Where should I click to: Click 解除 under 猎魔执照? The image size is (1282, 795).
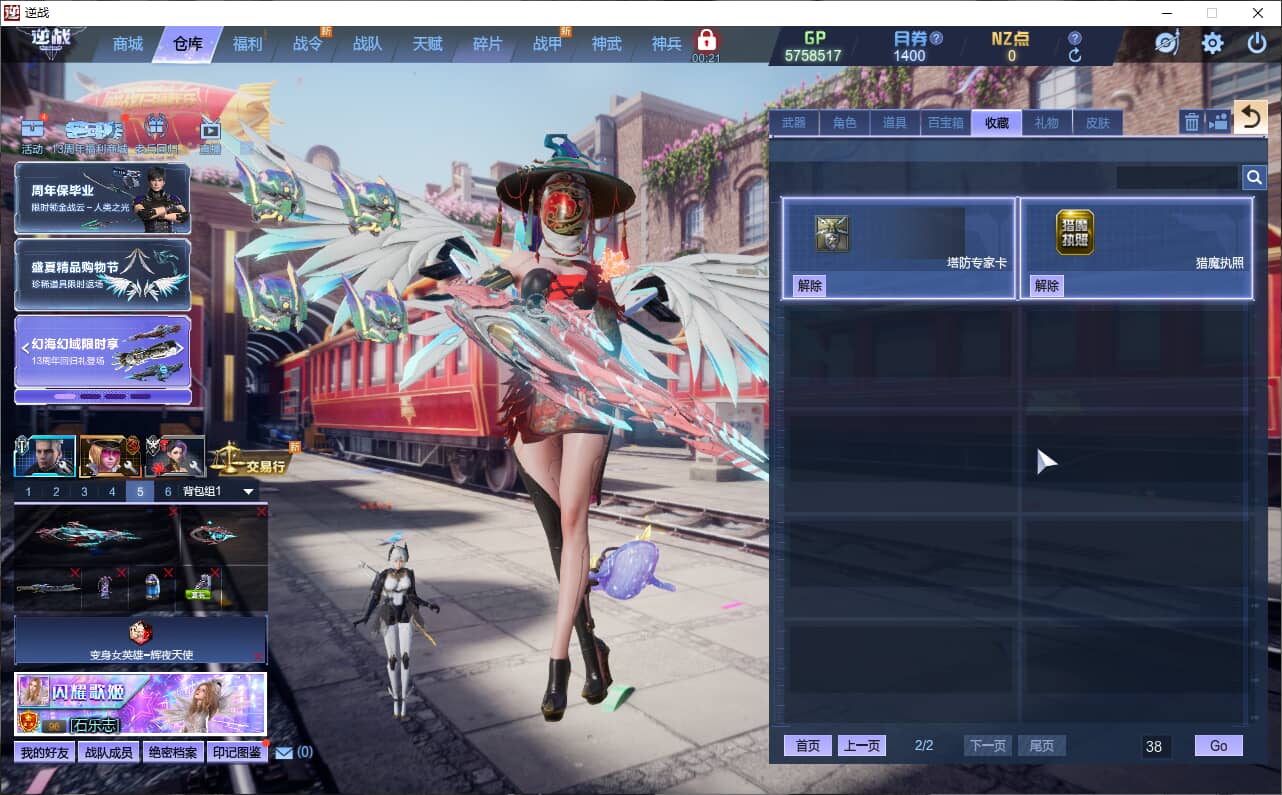tap(1046, 285)
